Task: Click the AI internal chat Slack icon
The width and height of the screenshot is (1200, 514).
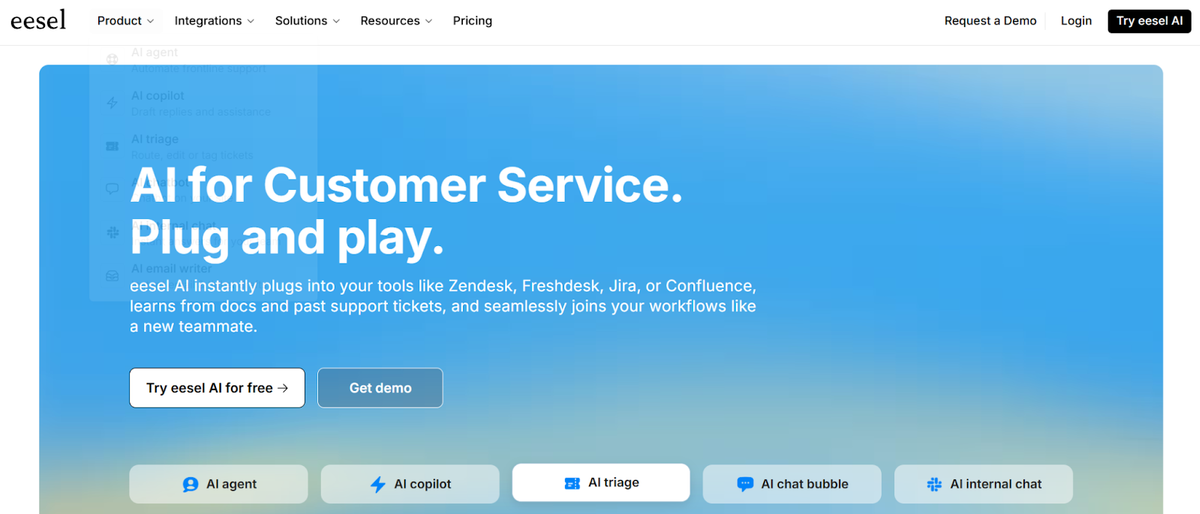Action: 935,484
